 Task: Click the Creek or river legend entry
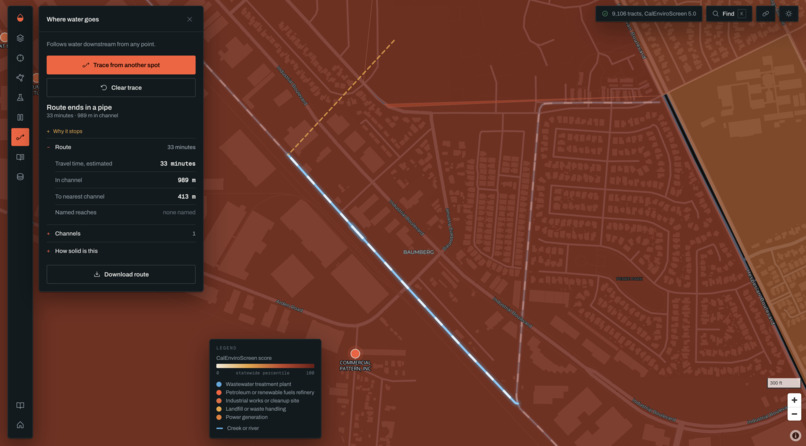237,428
